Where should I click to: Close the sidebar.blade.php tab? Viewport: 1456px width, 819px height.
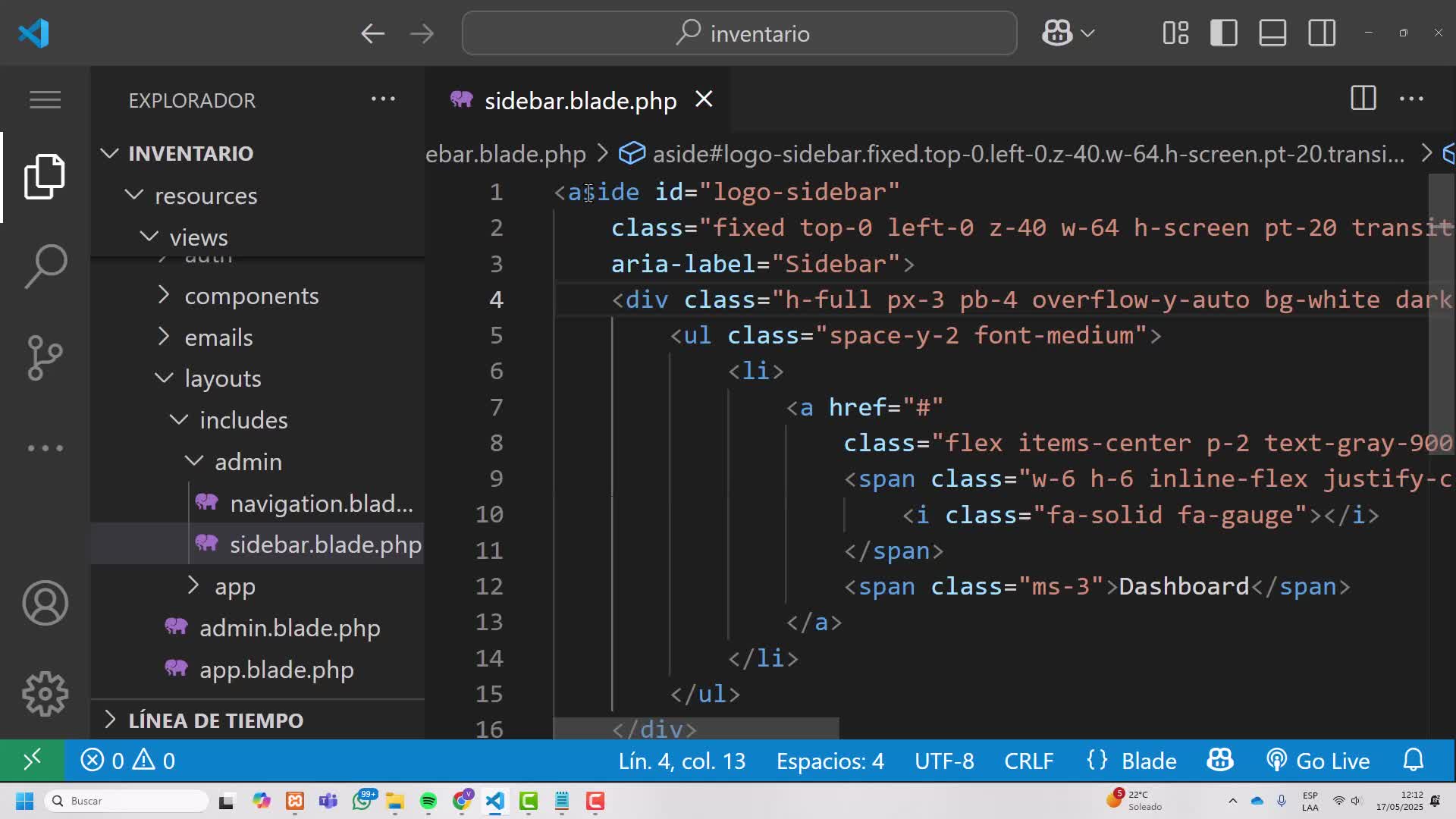point(704,99)
